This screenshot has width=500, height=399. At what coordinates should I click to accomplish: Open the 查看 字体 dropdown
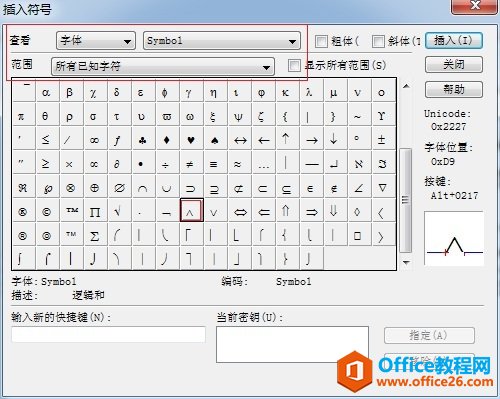pos(96,41)
